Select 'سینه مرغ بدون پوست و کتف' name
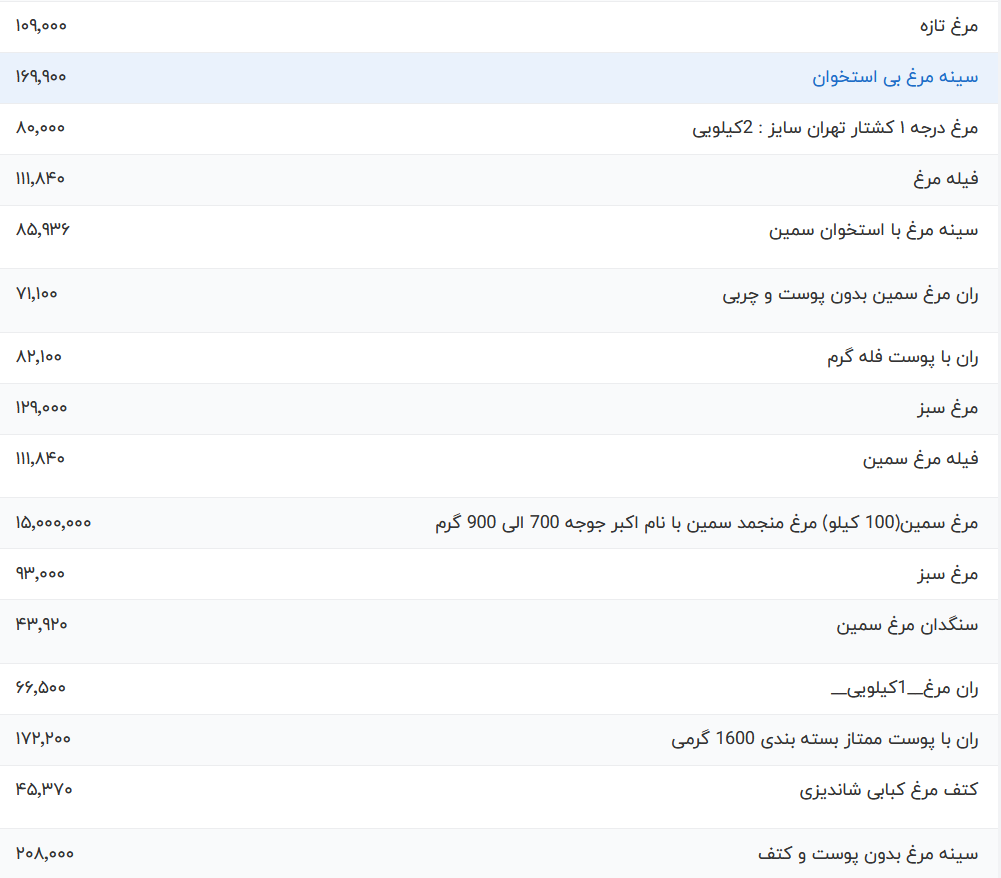Image resolution: width=1001 pixels, height=878 pixels. [868, 854]
